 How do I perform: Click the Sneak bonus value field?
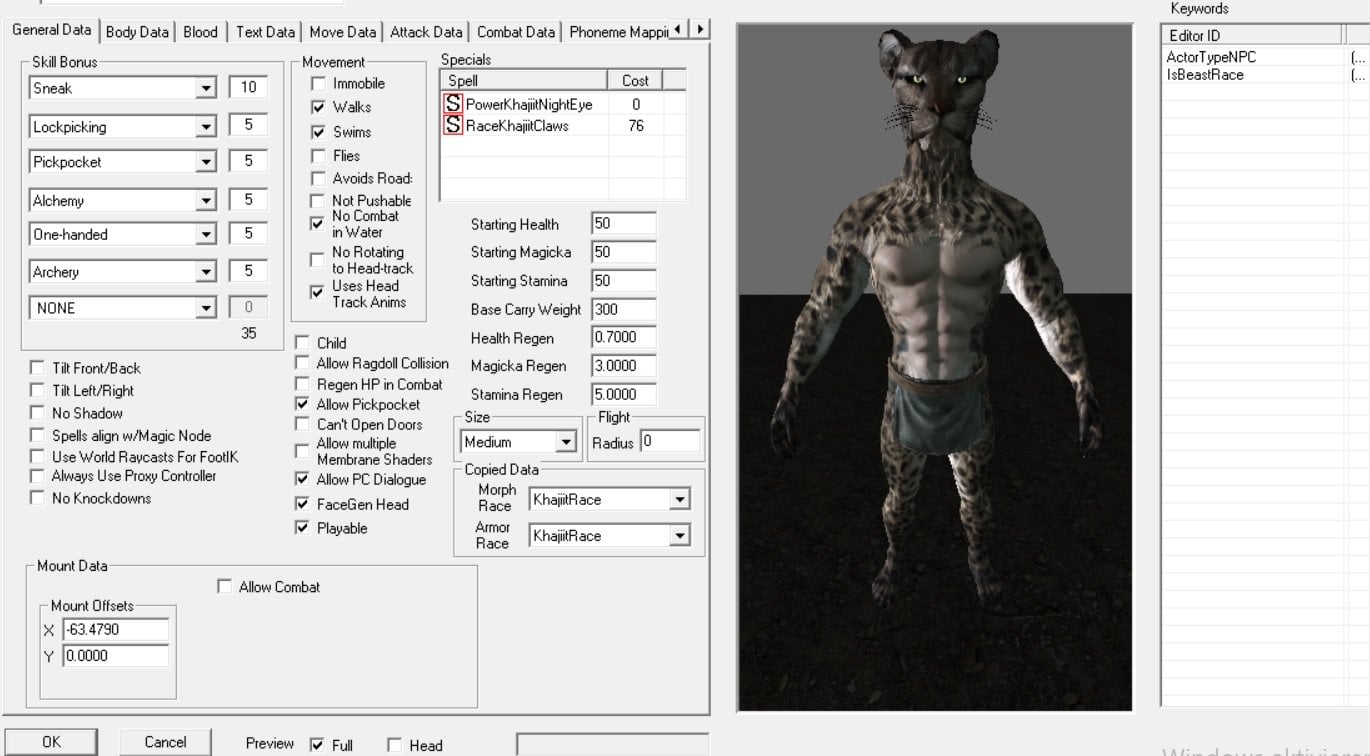click(248, 88)
